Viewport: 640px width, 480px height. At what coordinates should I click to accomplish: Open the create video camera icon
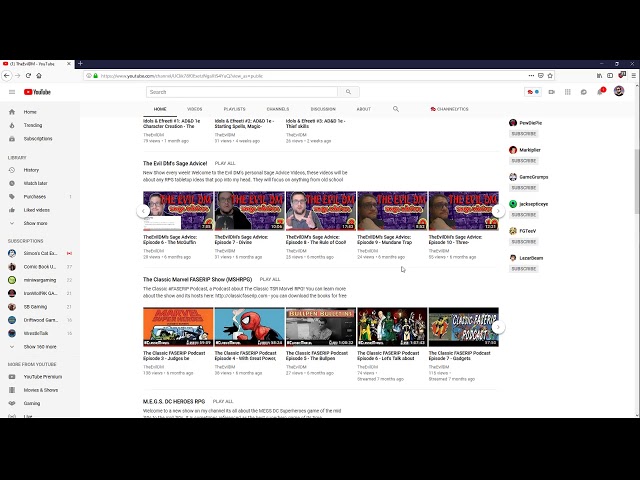551,92
